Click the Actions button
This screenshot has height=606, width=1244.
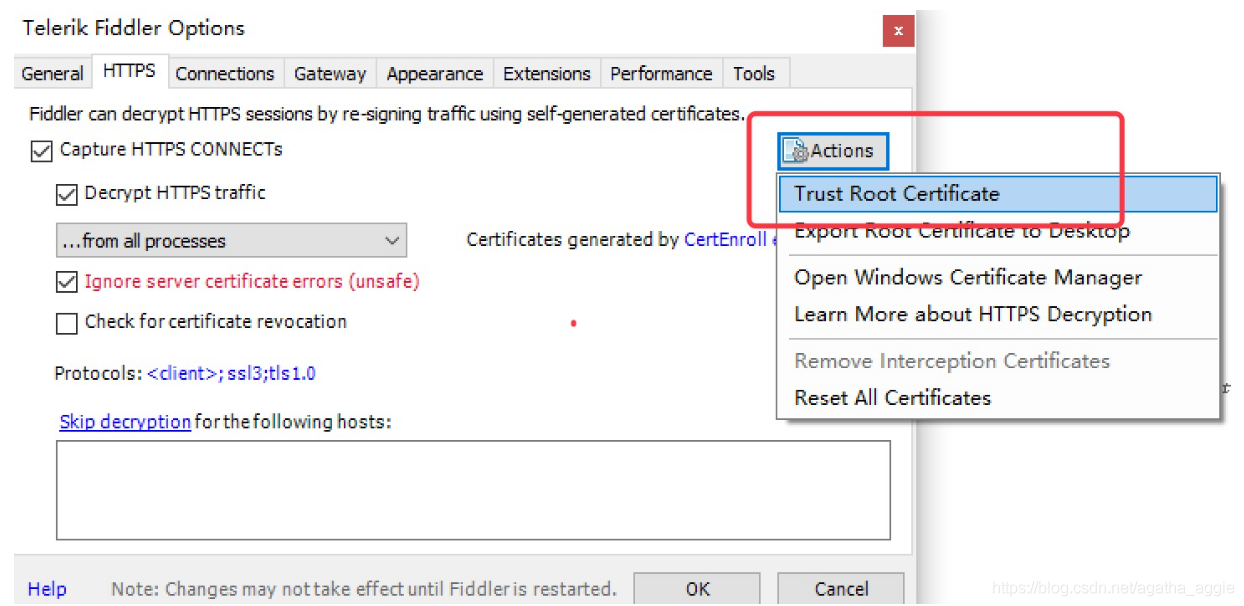[832, 150]
